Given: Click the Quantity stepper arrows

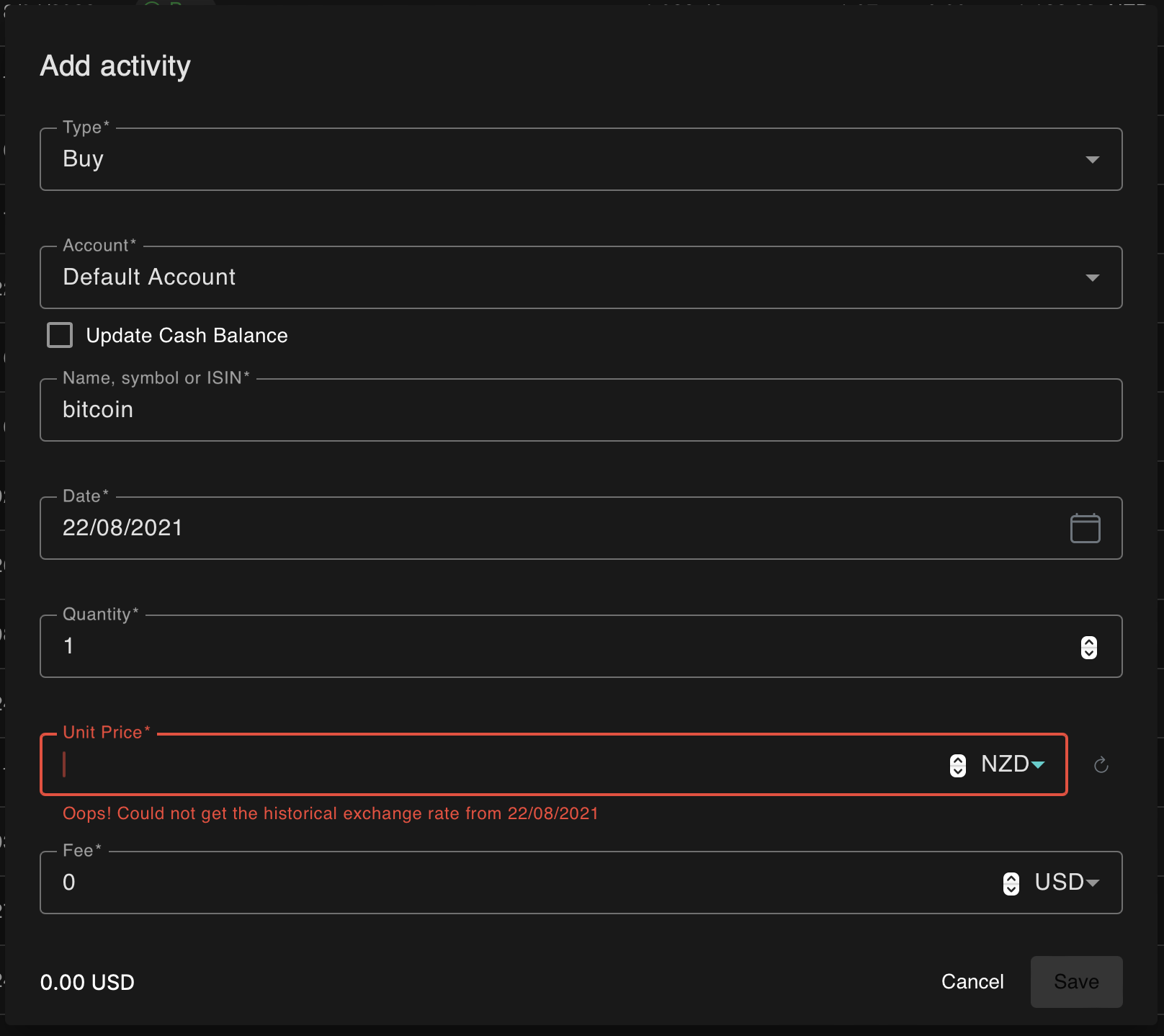Looking at the screenshot, I should pyautogui.click(x=1088, y=646).
